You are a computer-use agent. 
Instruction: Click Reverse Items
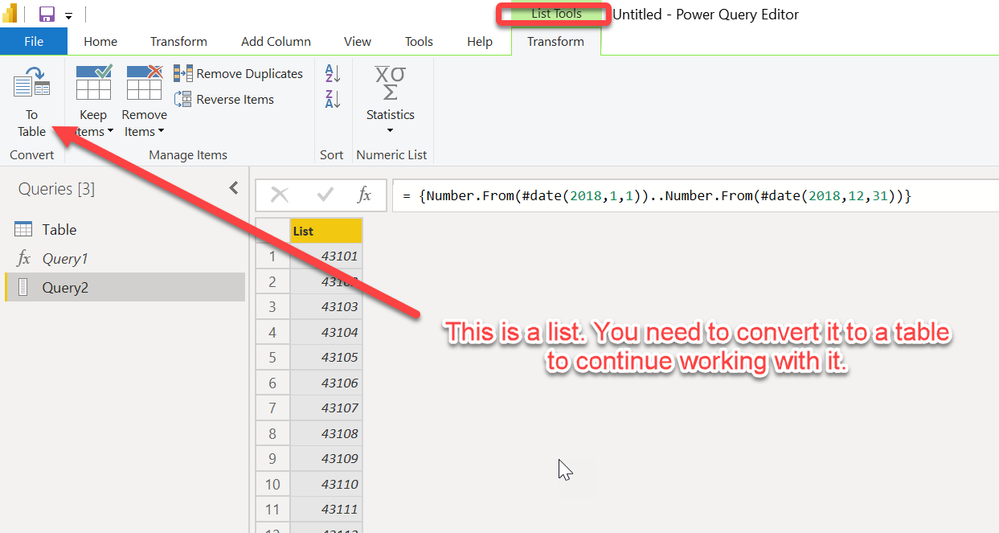pos(224,99)
